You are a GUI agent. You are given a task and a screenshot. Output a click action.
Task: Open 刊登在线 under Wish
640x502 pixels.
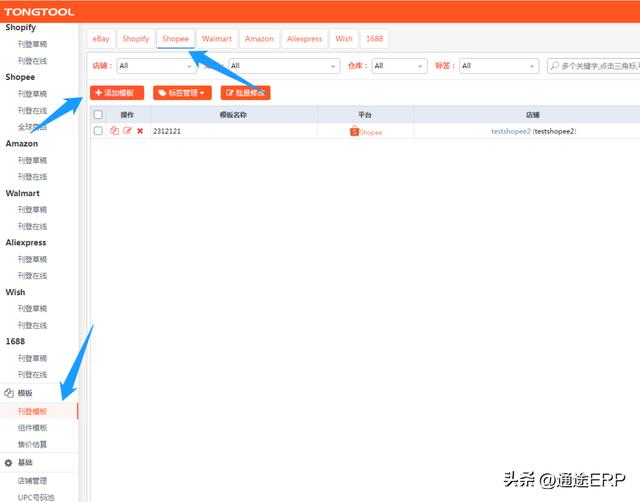[x=32, y=325]
